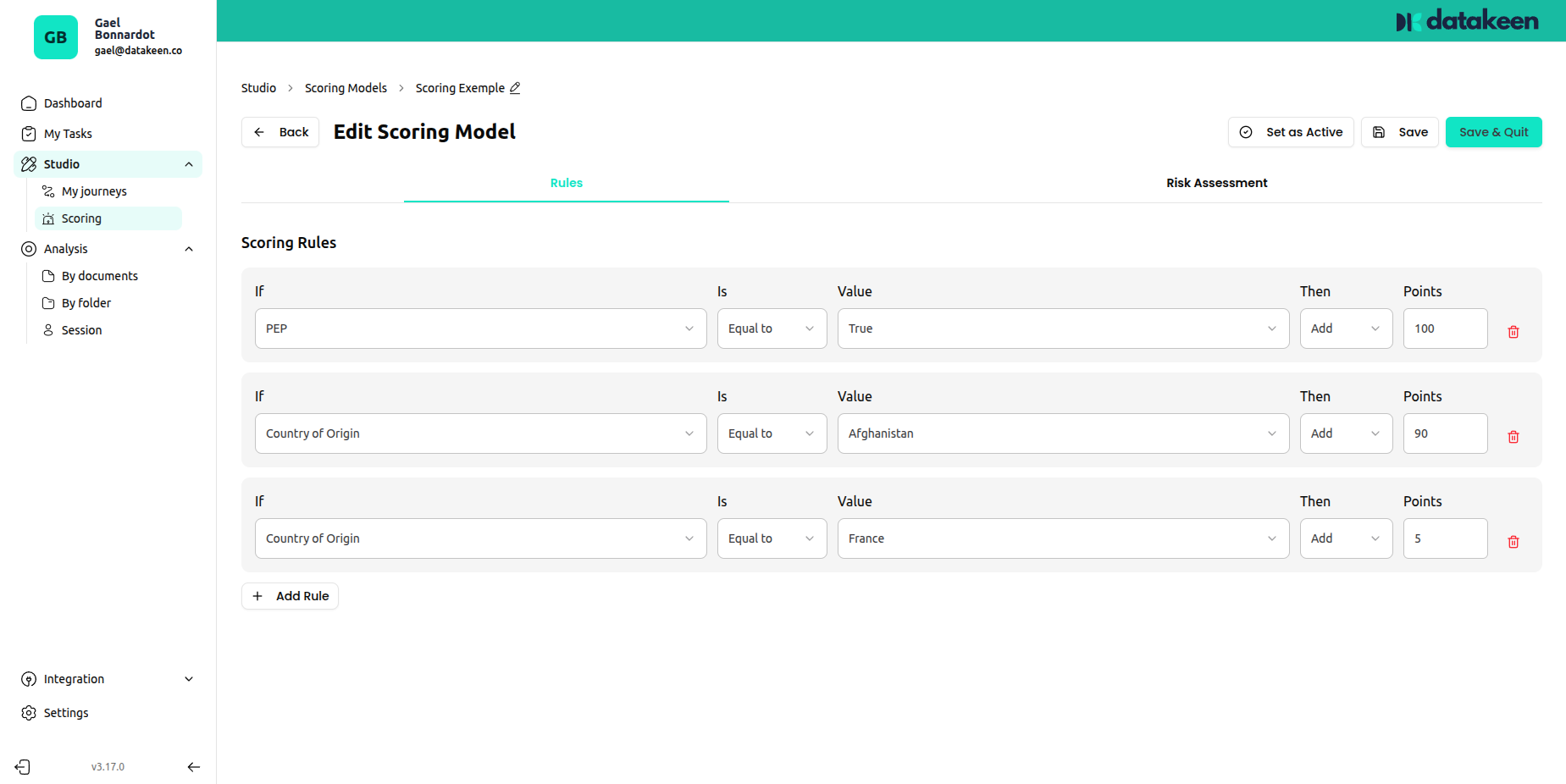
Task: Select the Rules tab
Action: click(566, 182)
